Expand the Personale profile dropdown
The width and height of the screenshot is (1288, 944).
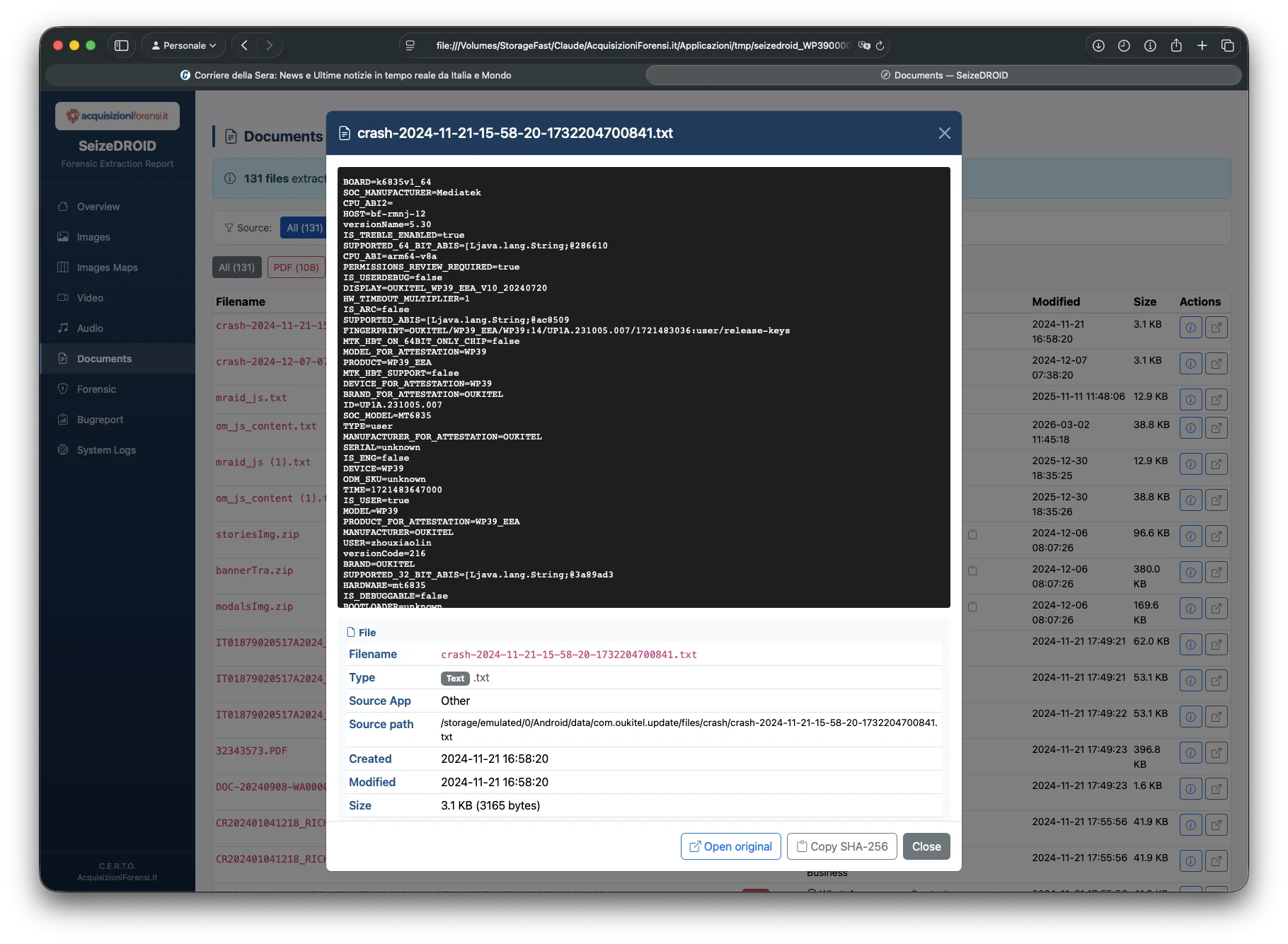tap(184, 45)
